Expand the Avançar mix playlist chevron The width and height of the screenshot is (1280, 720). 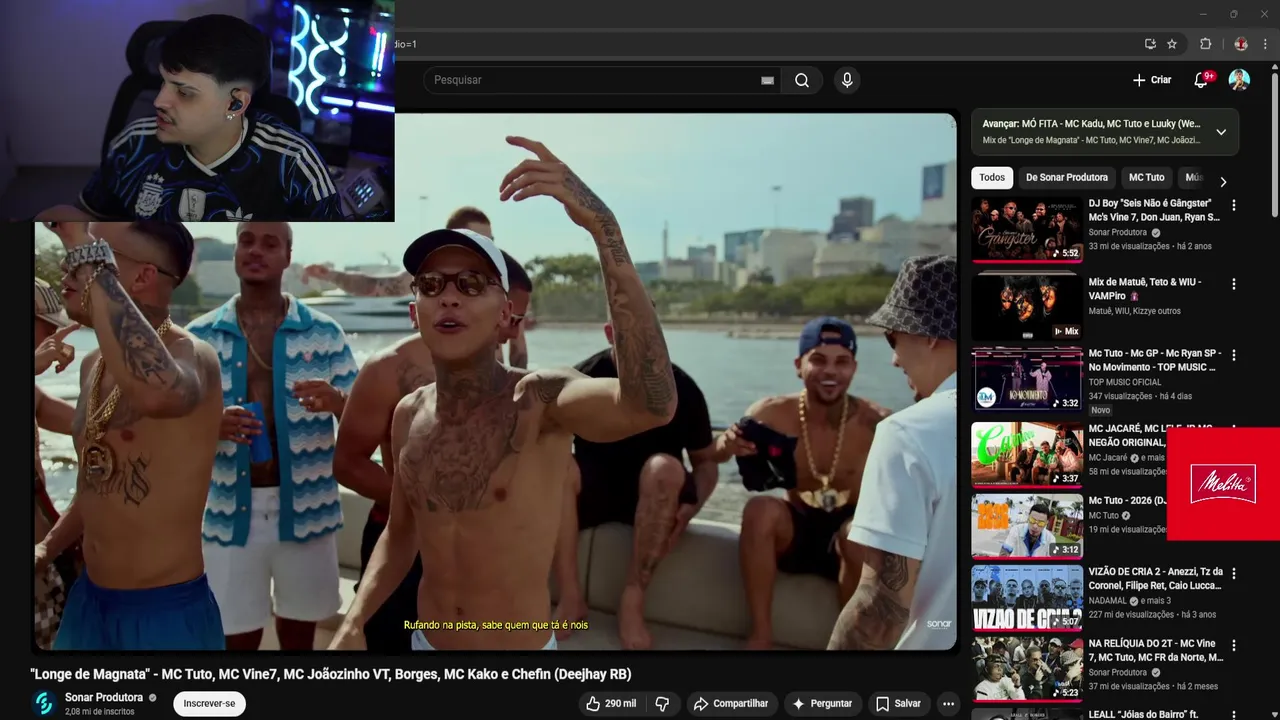[x=1221, y=132]
